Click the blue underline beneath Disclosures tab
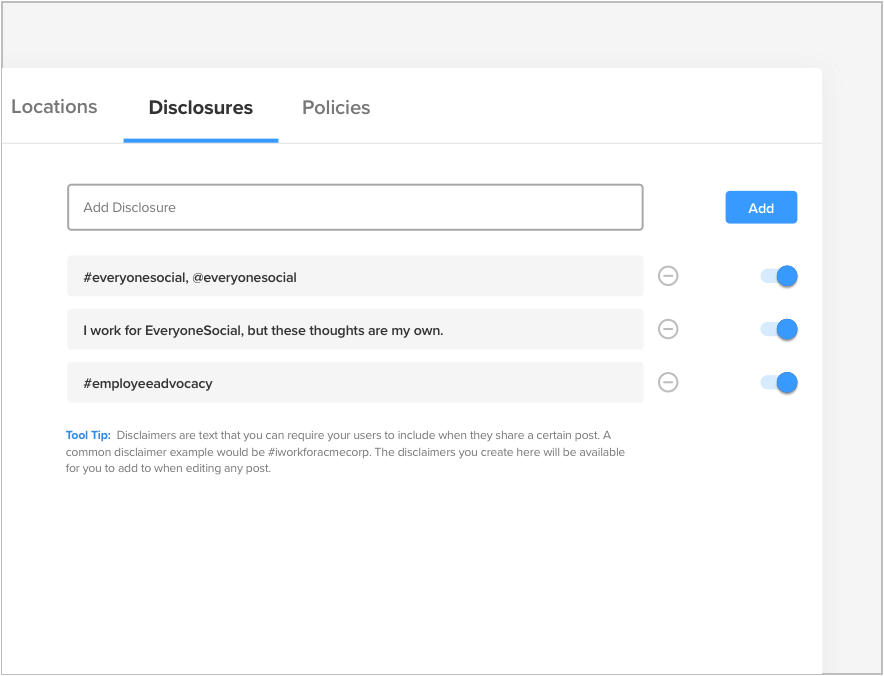This screenshot has width=884, height=676. click(x=200, y=140)
